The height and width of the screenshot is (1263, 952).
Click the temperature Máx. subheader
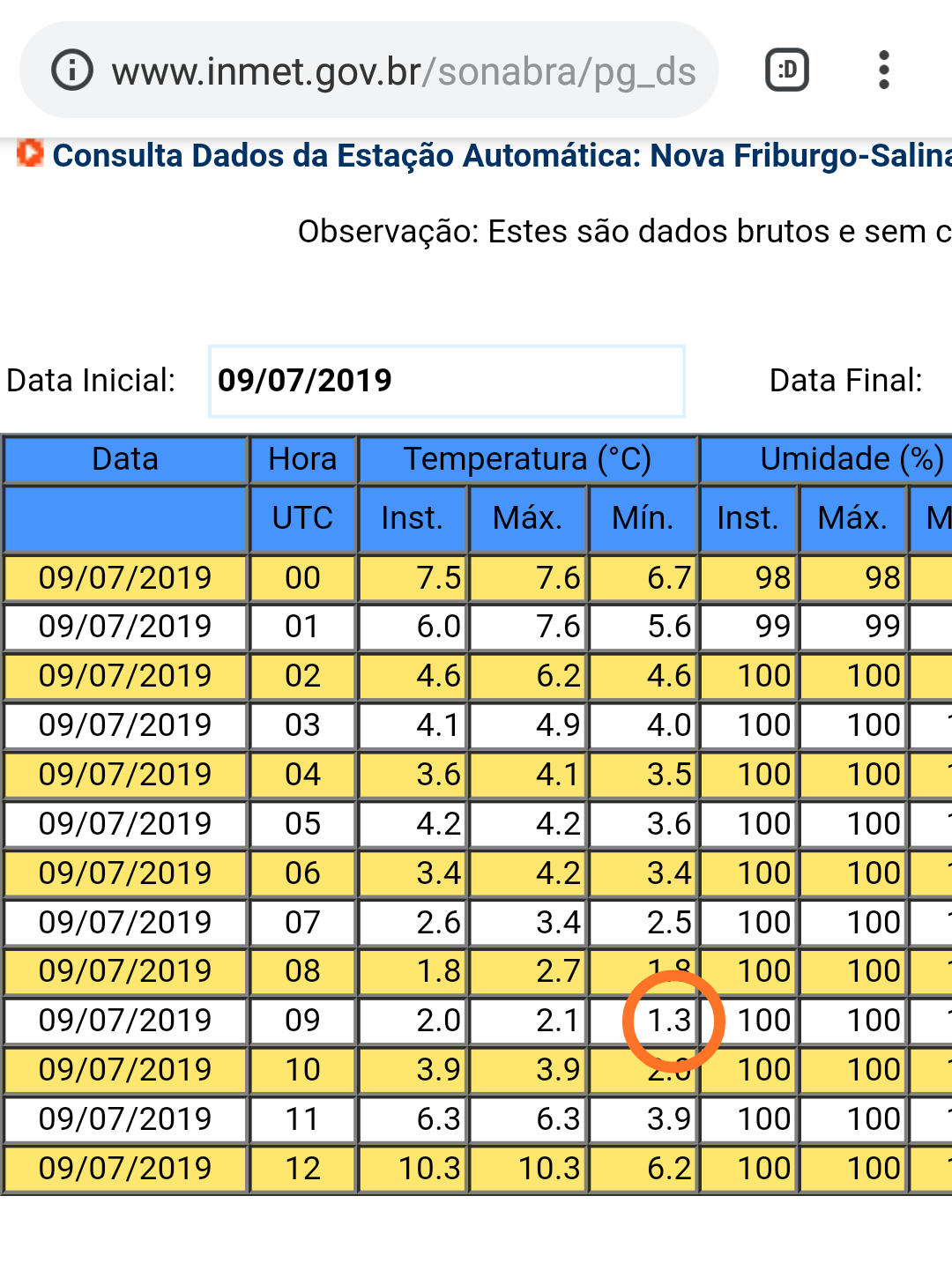click(527, 518)
